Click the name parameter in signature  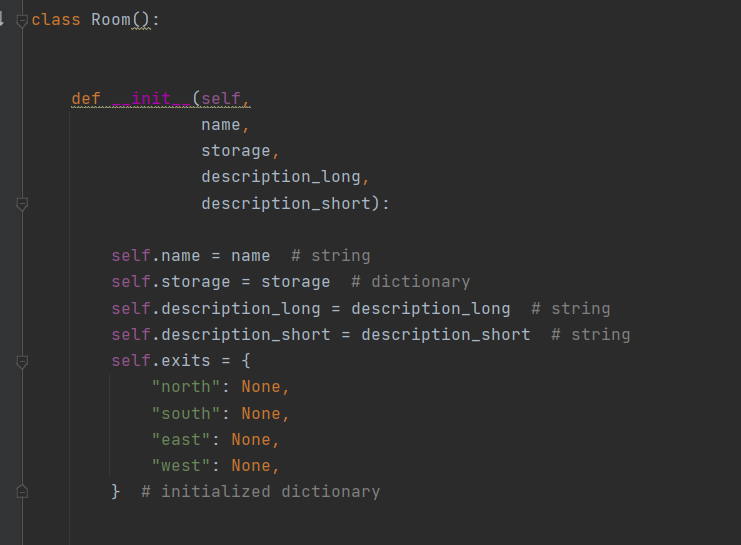(x=221, y=125)
